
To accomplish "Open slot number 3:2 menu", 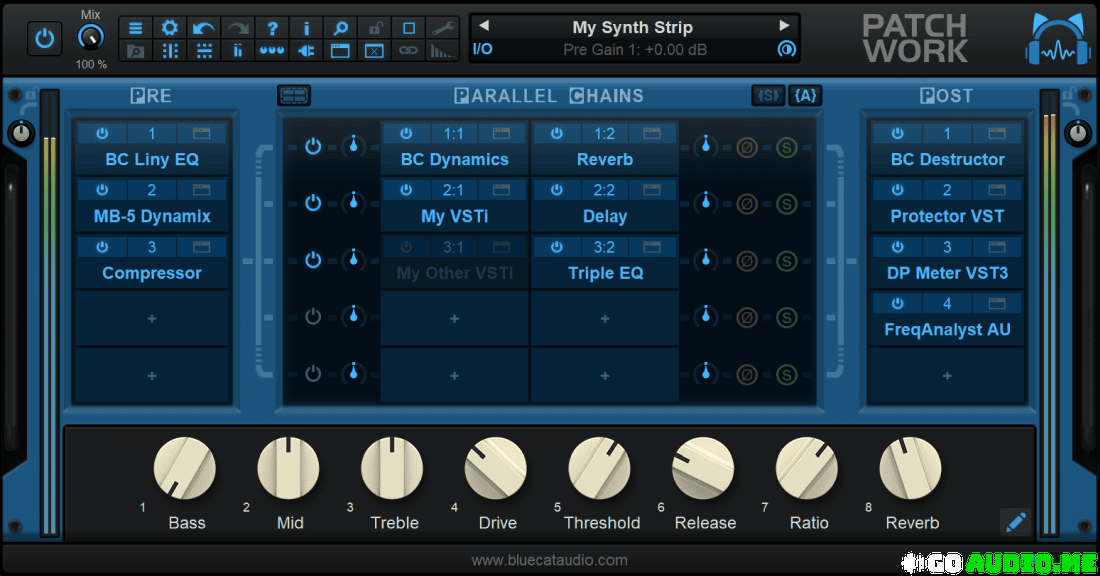I will pyautogui.click(x=604, y=247).
